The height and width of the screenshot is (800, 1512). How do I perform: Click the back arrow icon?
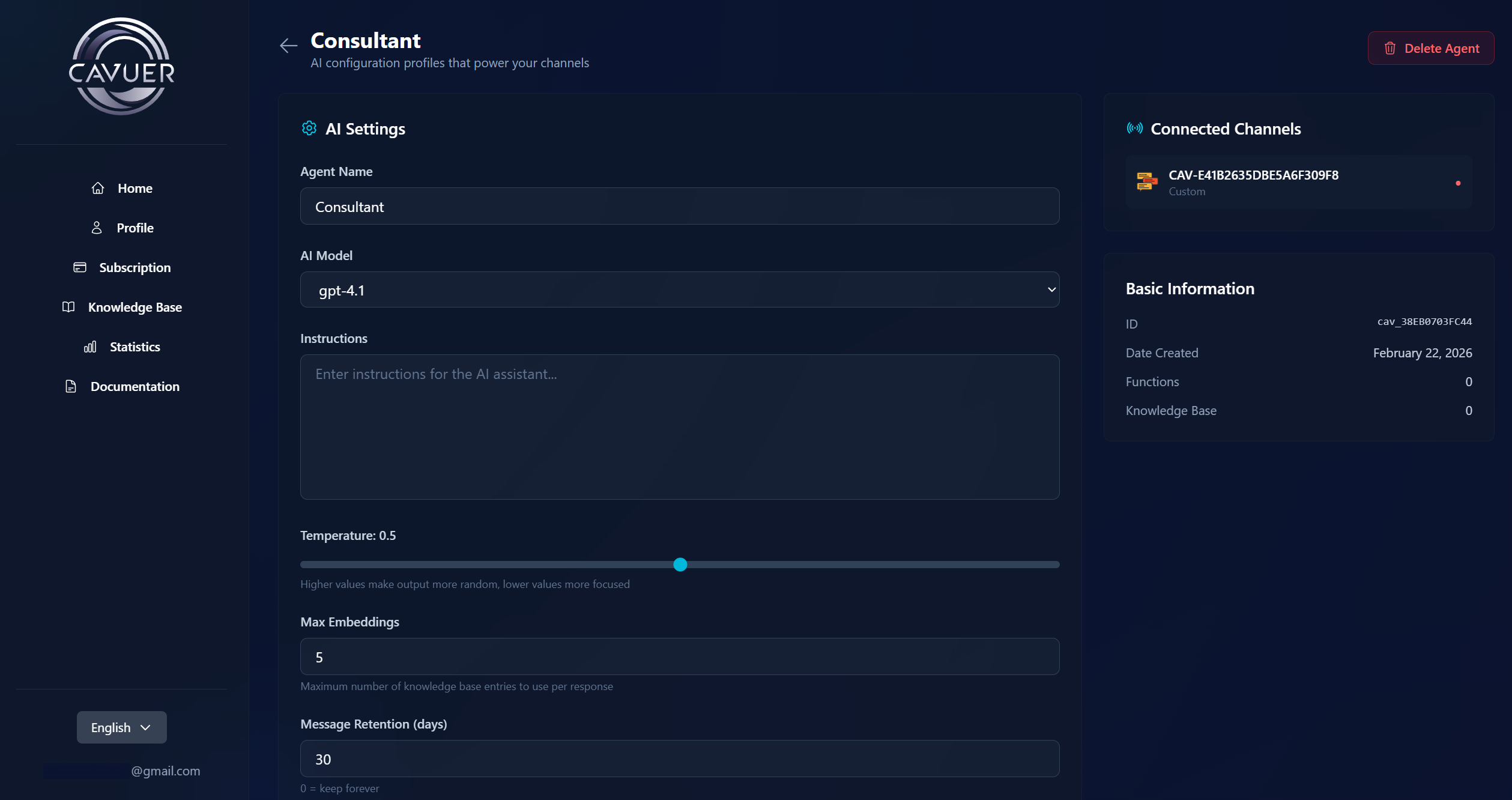(288, 46)
